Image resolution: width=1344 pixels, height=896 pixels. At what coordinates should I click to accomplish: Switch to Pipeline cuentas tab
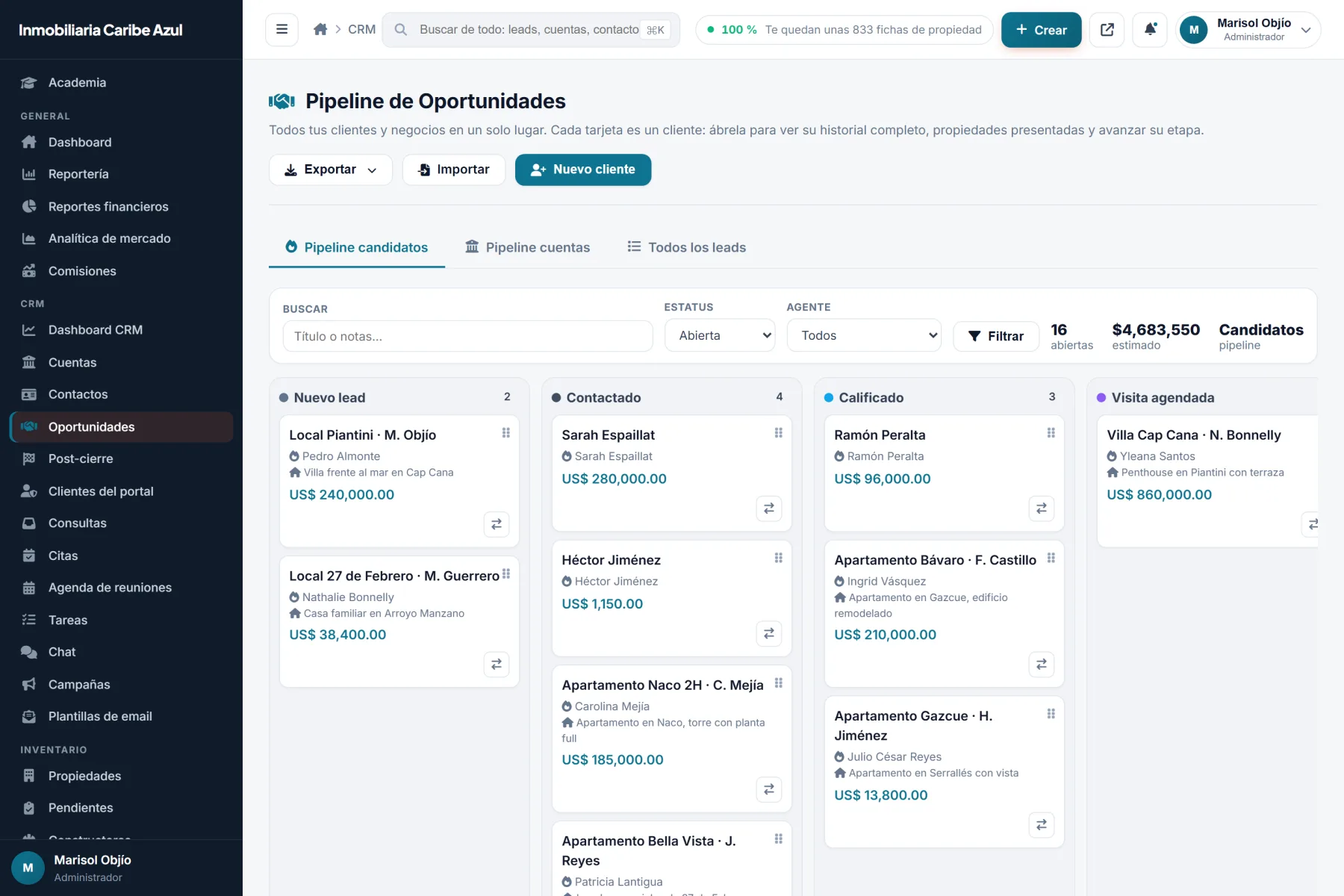click(528, 247)
